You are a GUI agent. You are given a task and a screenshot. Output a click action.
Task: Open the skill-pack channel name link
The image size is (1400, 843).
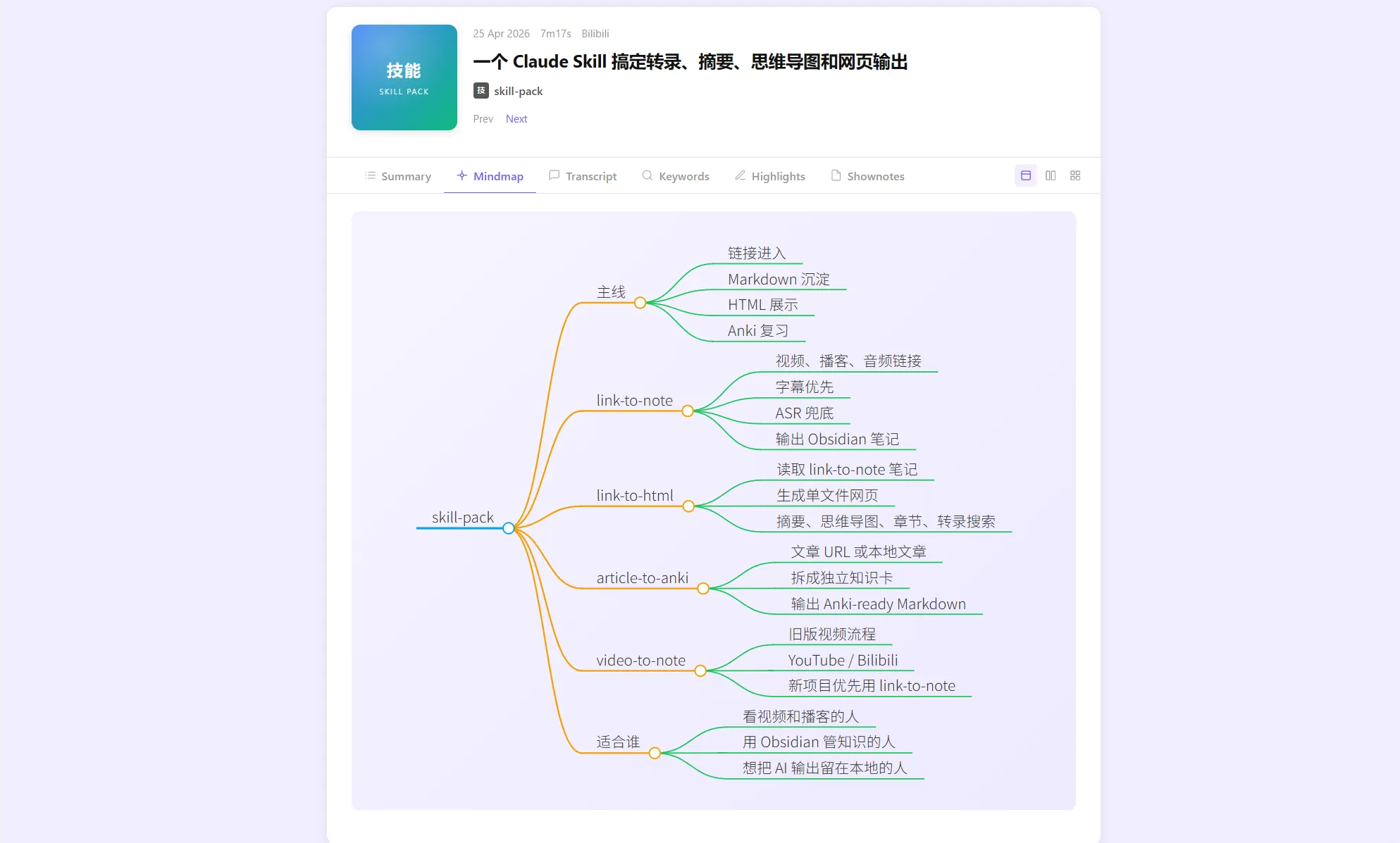click(519, 91)
